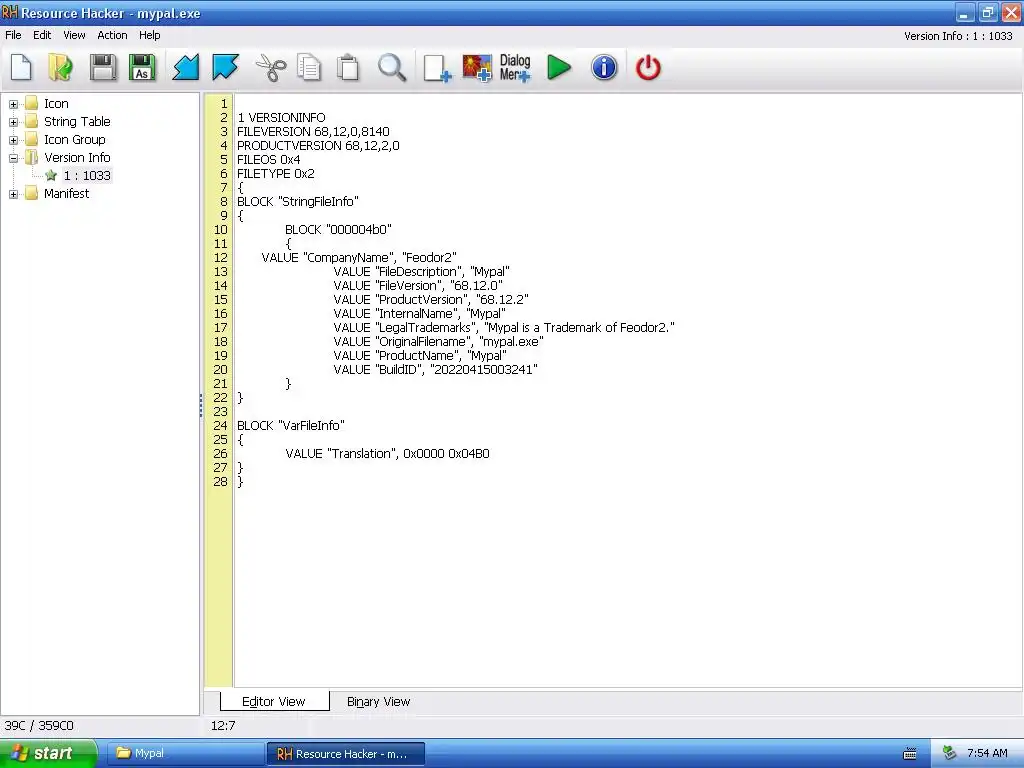Click the scissors Cut icon
Viewport: 1024px width, 768px height.
coord(271,67)
